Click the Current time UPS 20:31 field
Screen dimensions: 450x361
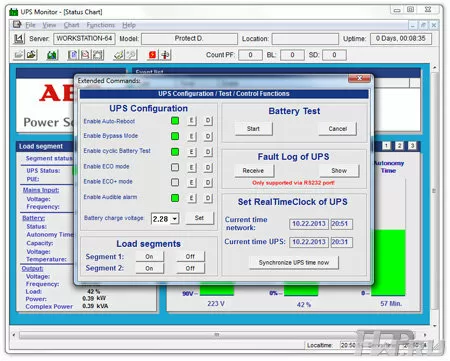(341, 242)
